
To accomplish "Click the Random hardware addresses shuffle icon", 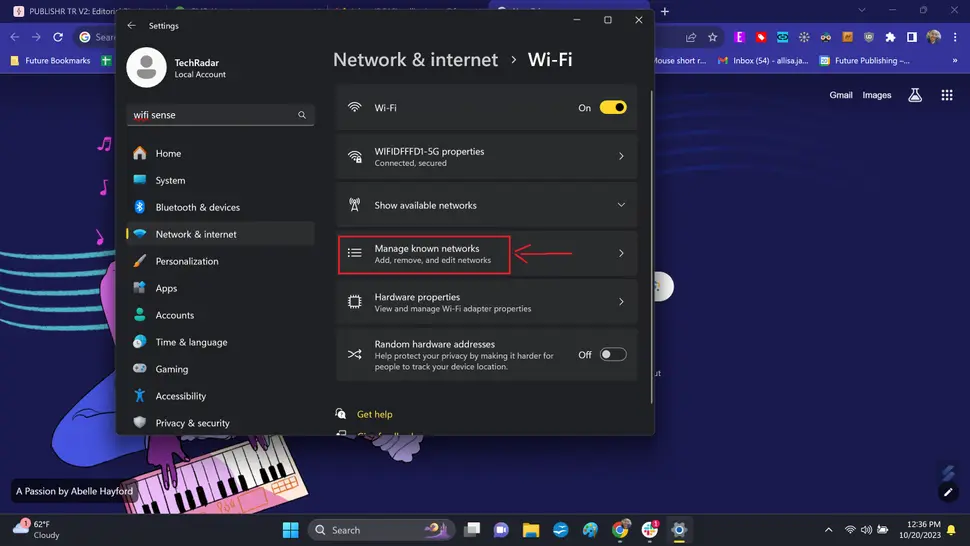I will (354, 354).
